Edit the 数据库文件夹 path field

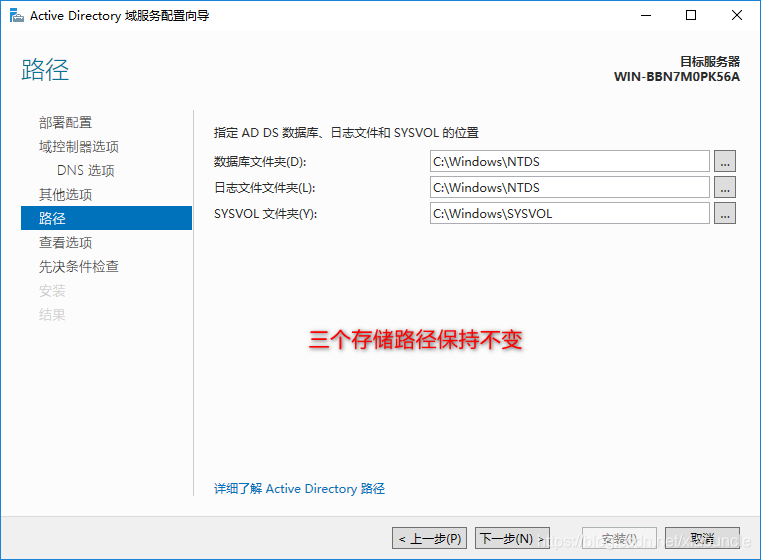tap(570, 161)
